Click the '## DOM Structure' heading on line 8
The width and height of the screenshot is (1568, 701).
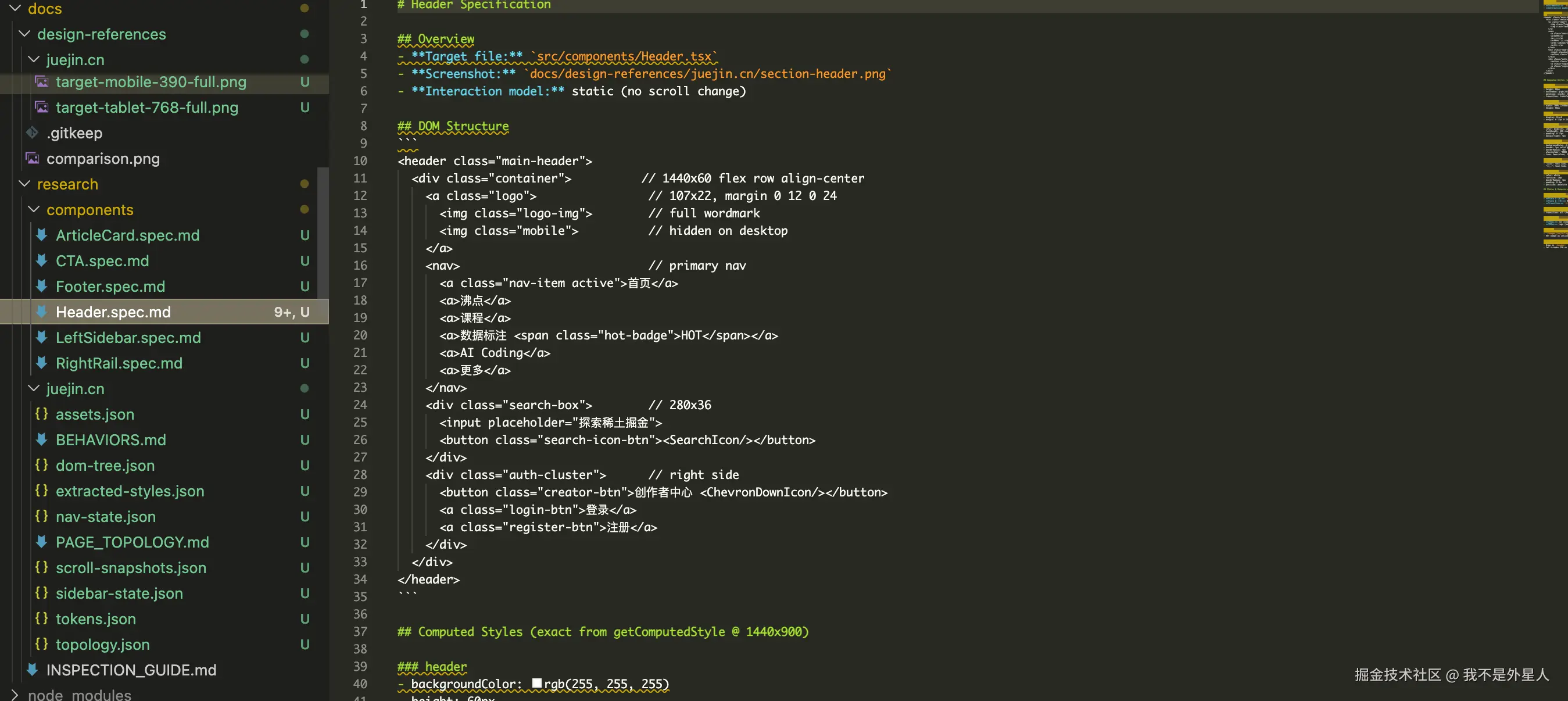[453, 126]
